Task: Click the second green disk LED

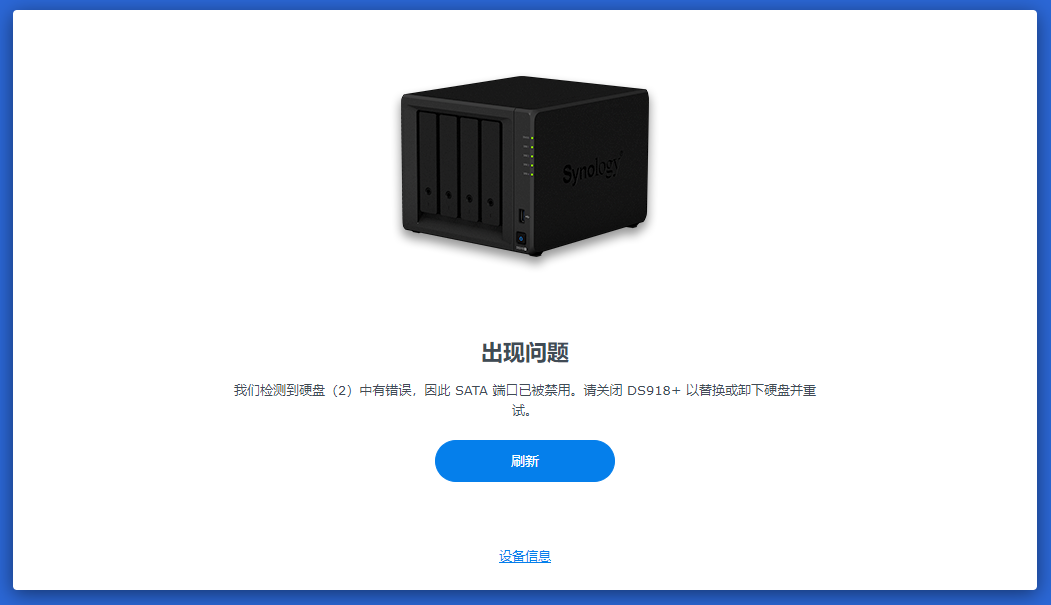Action: pos(532,147)
